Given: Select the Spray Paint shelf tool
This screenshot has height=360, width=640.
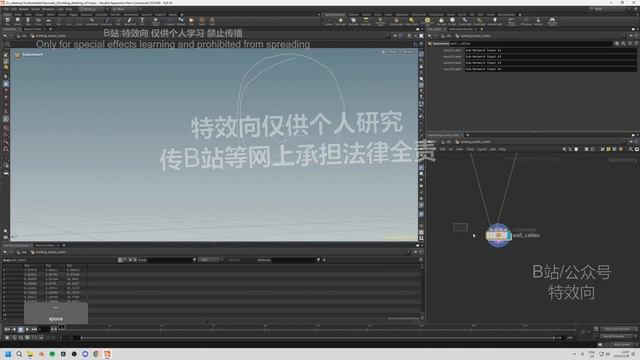Looking at the screenshot, I should (x=130, y=21).
